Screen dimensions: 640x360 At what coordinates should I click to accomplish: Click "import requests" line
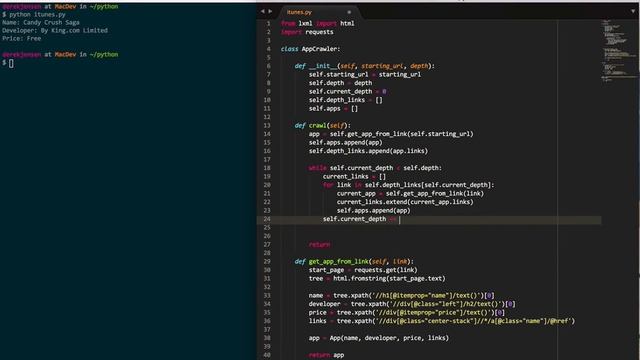307,32
